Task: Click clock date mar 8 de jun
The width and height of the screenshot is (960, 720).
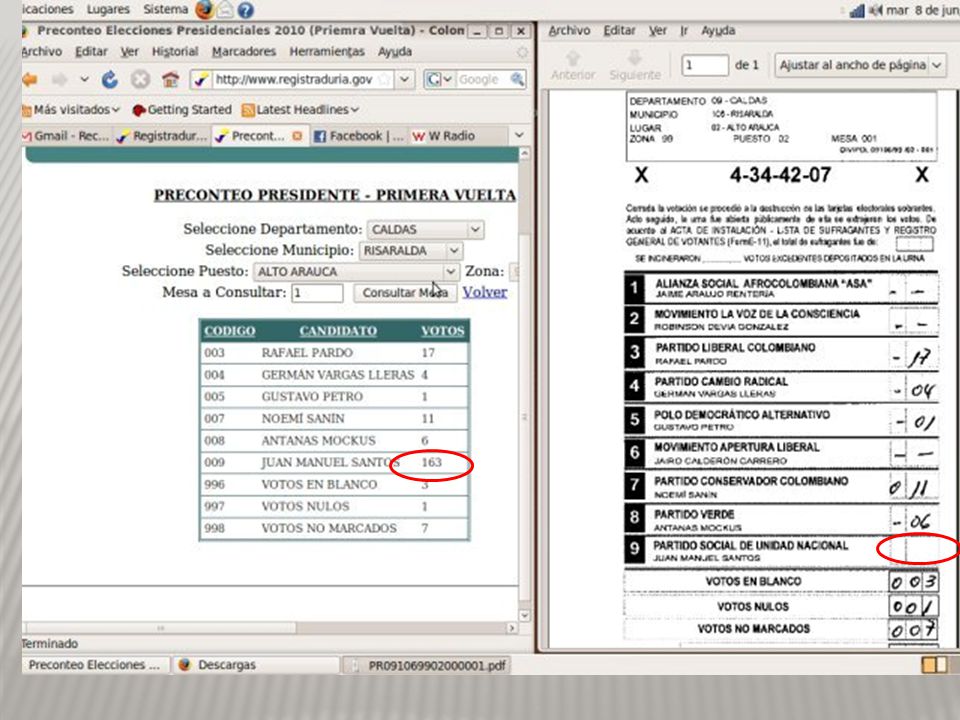Action: (x=923, y=10)
